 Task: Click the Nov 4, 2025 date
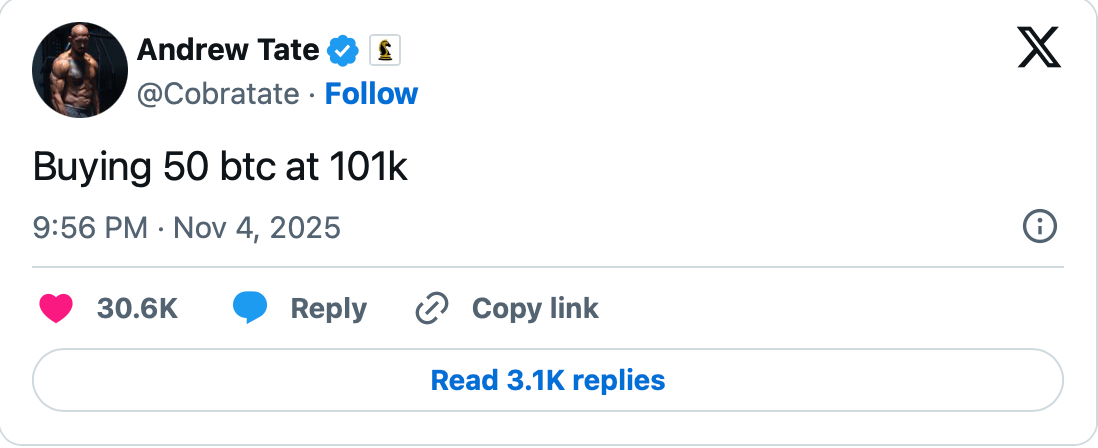257,229
